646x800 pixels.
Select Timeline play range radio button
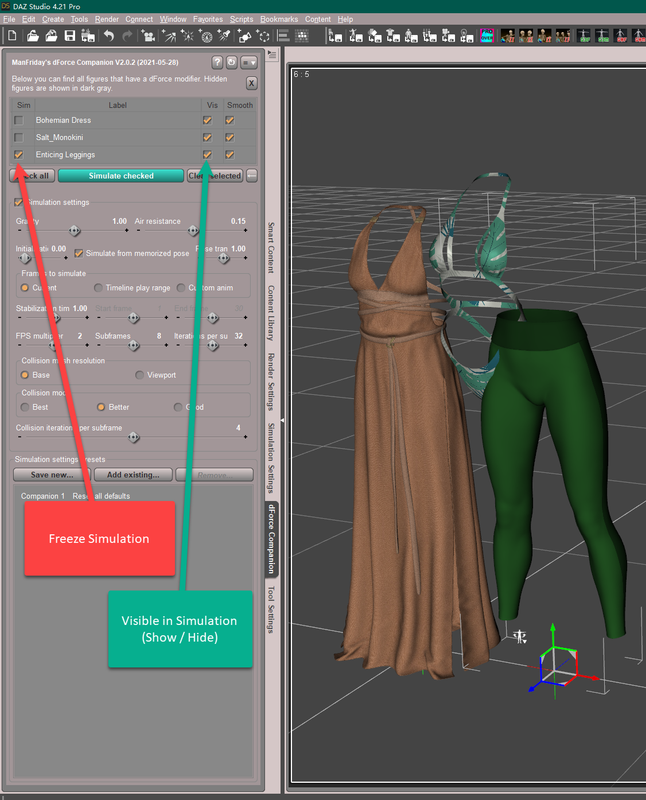pos(98,288)
